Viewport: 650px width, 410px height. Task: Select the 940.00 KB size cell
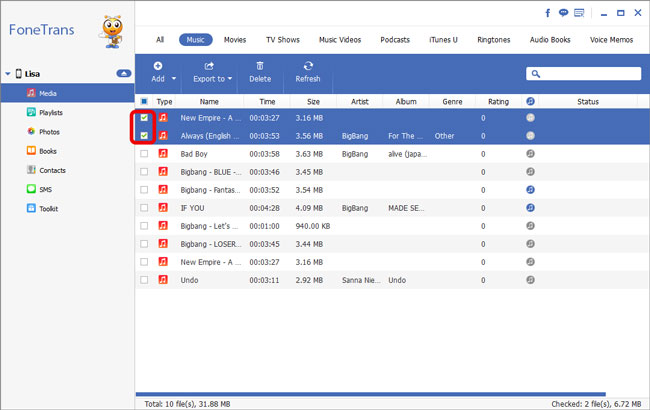click(x=313, y=226)
